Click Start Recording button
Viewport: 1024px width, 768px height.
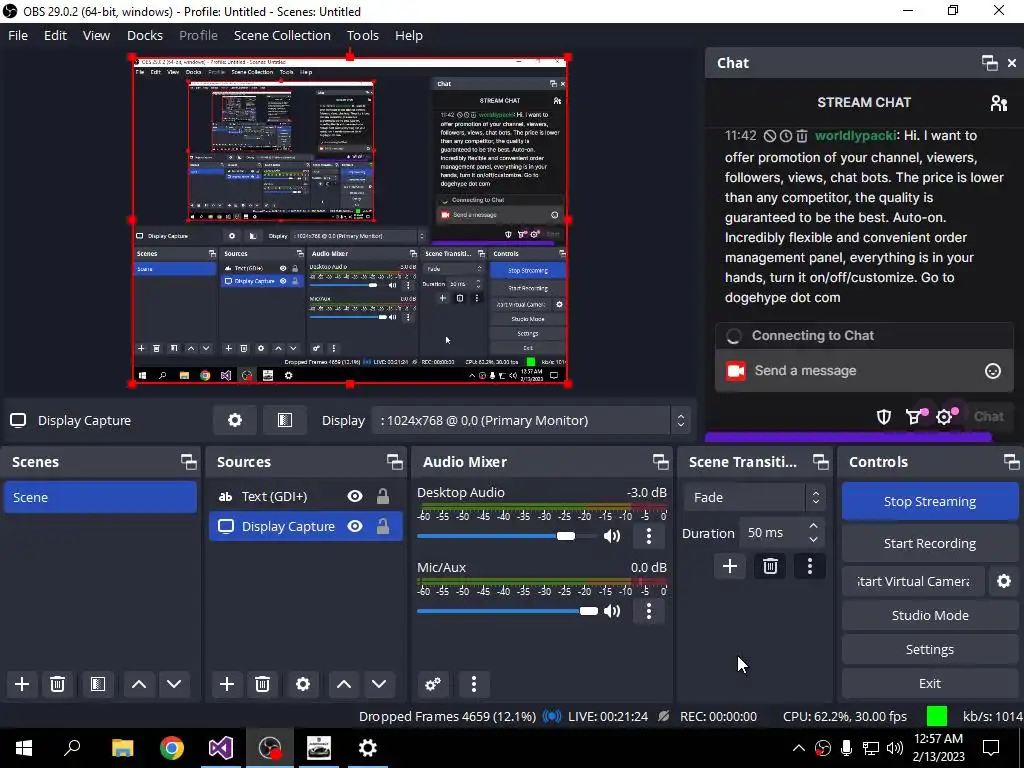click(929, 543)
